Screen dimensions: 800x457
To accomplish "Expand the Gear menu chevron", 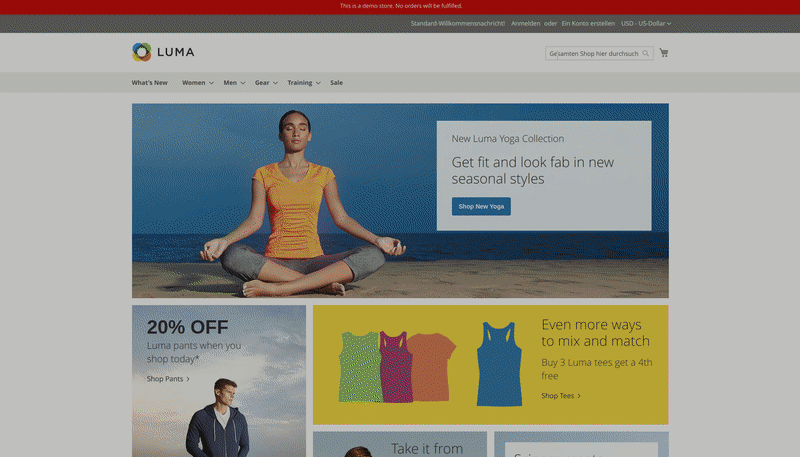I will [276, 83].
